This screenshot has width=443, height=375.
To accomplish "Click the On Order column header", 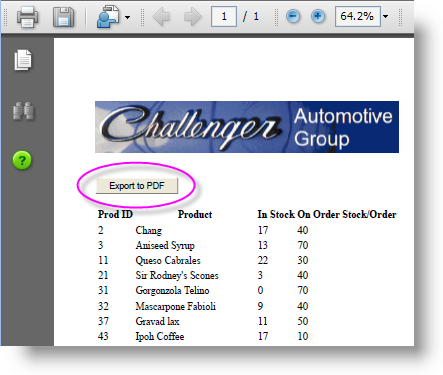I will click(318, 214).
